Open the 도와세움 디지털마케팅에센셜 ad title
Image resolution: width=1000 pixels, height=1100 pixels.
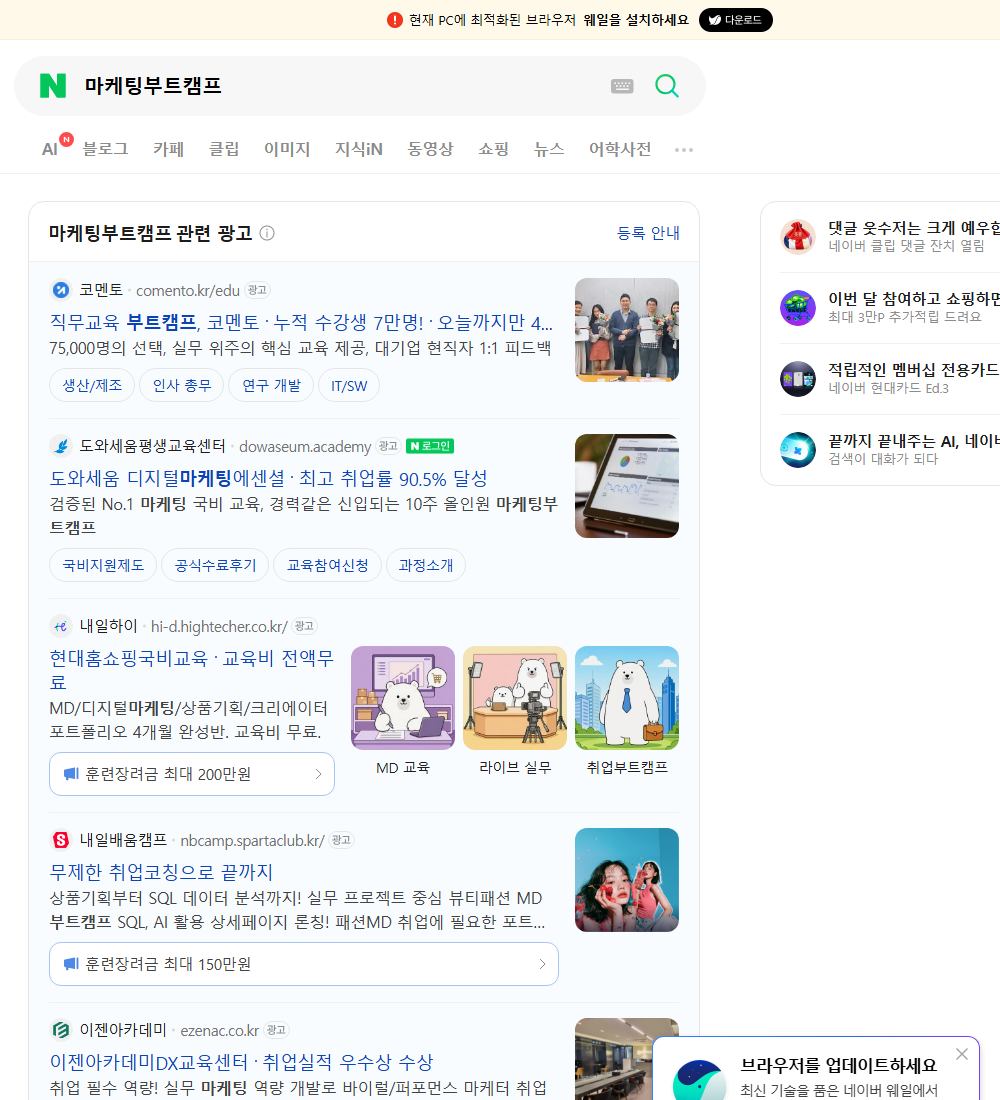pos(268,478)
